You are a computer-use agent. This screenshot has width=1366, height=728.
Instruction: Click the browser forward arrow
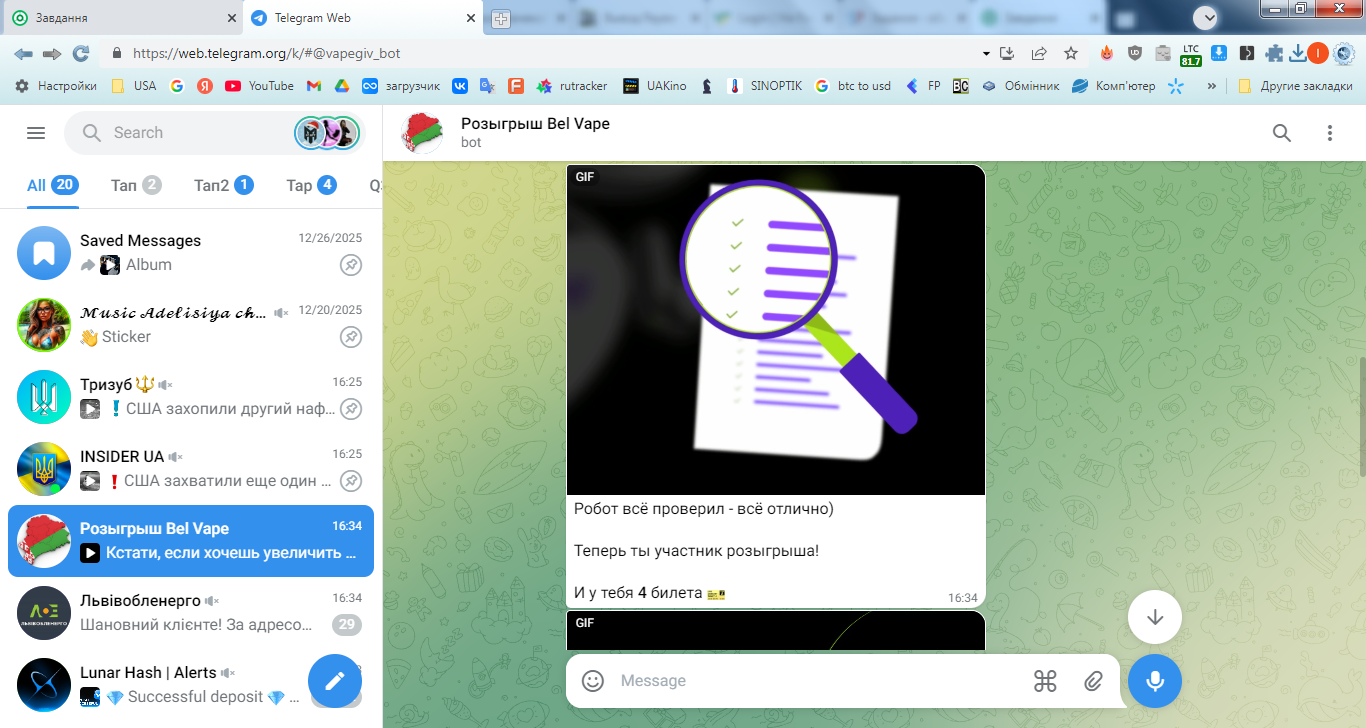tap(51, 53)
